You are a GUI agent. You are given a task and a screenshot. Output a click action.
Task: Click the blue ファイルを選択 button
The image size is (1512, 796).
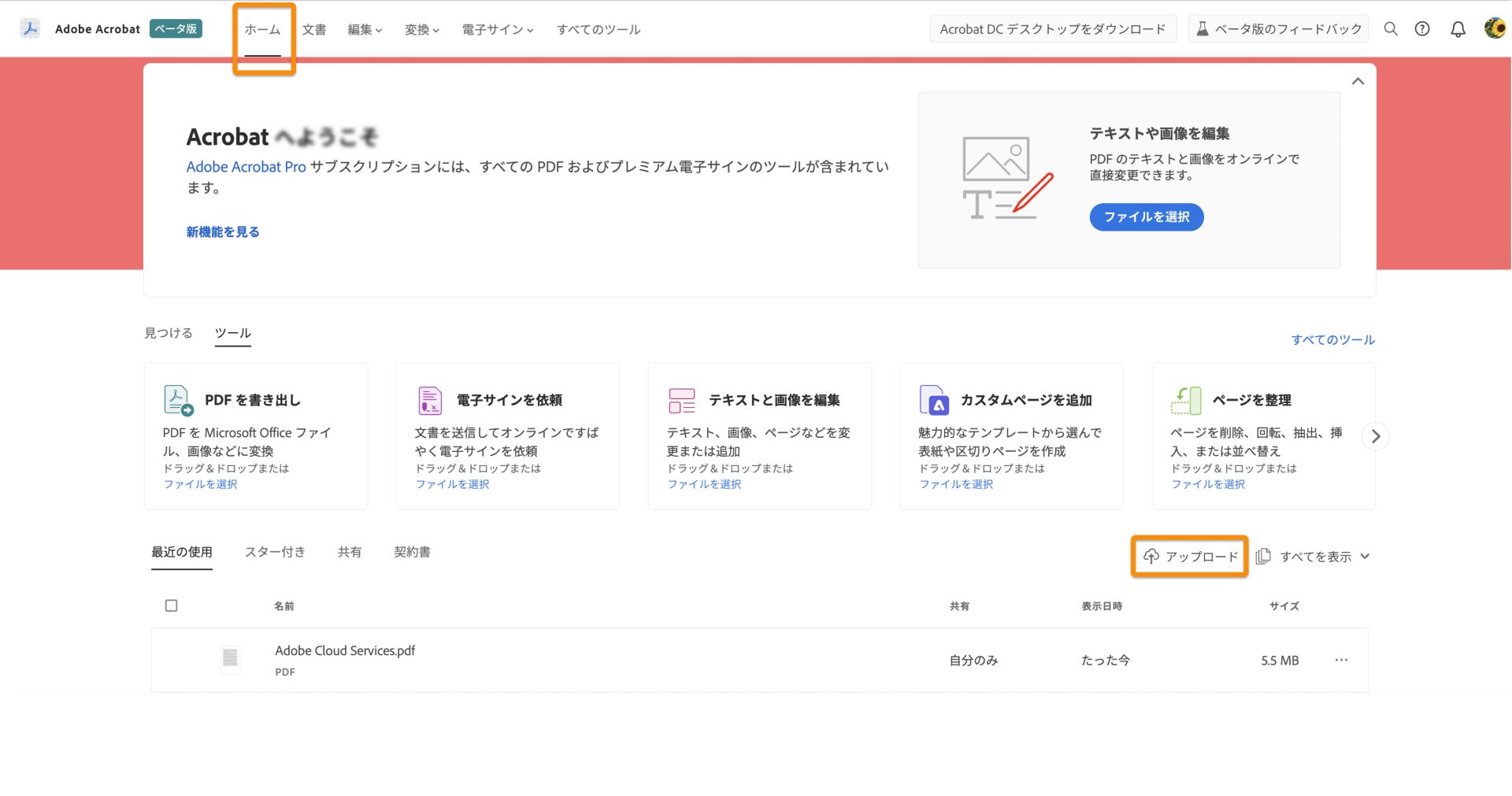(x=1147, y=217)
